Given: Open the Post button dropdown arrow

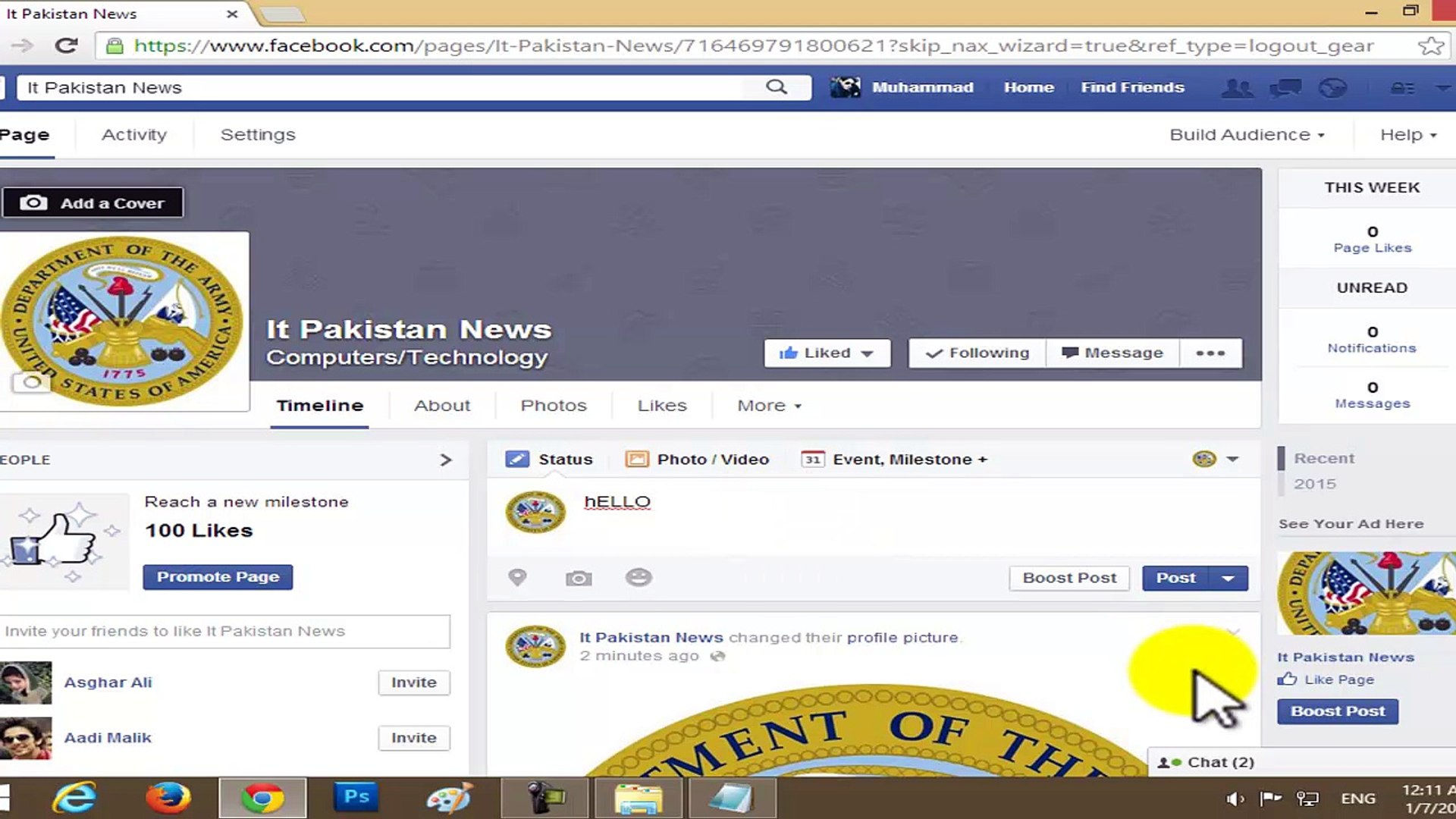Looking at the screenshot, I should pos(1228,579).
